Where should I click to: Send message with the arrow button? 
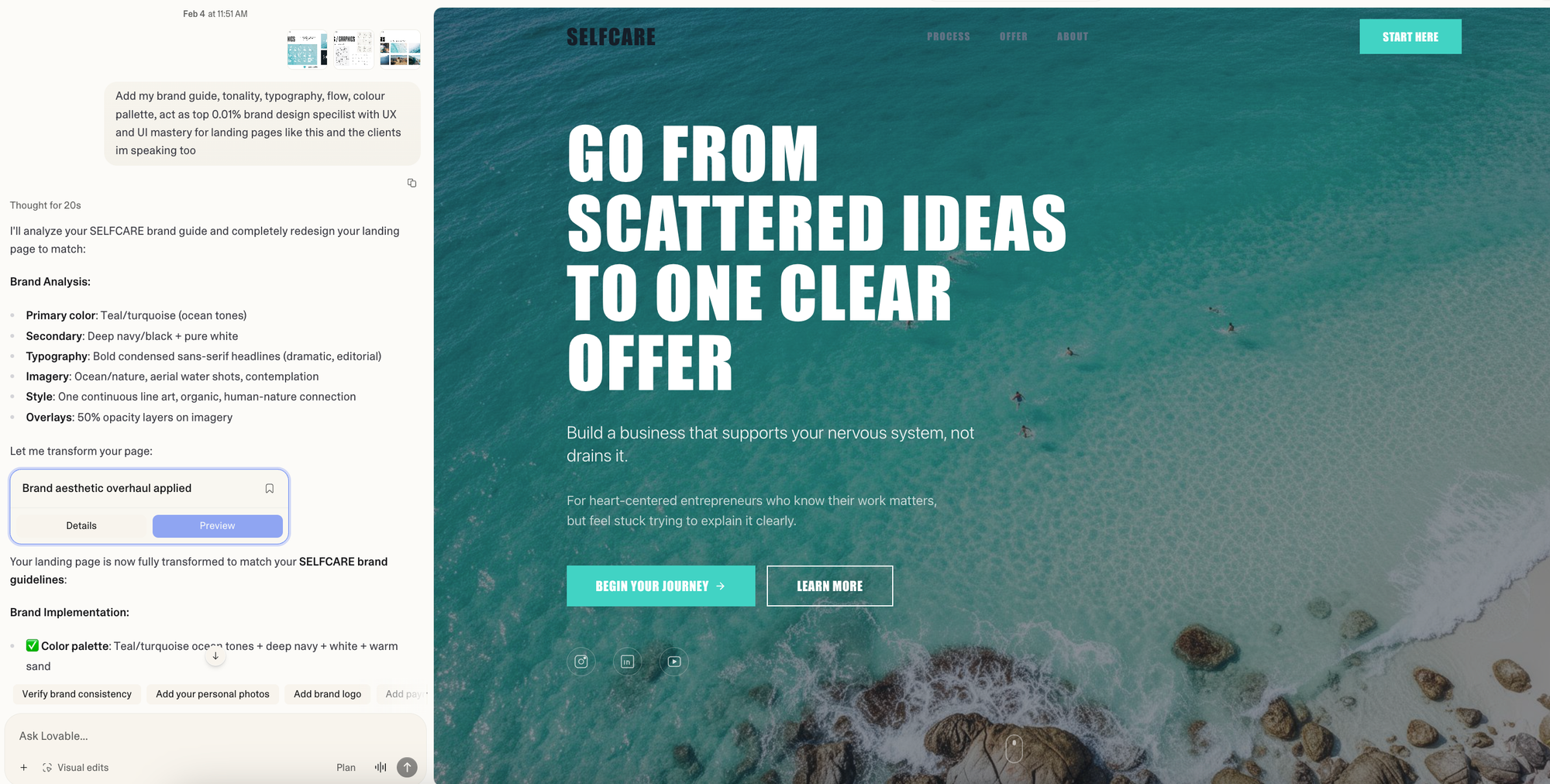coord(407,767)
